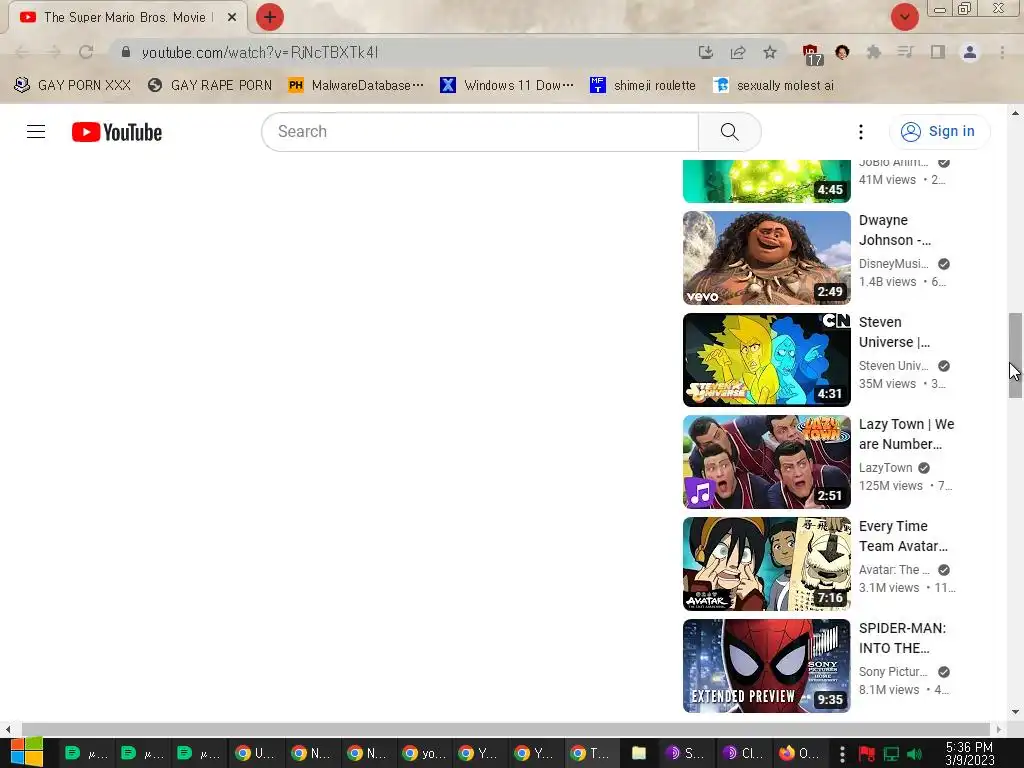
Task: Go to YouTube home via logo
Action: [x=117, y=132]
